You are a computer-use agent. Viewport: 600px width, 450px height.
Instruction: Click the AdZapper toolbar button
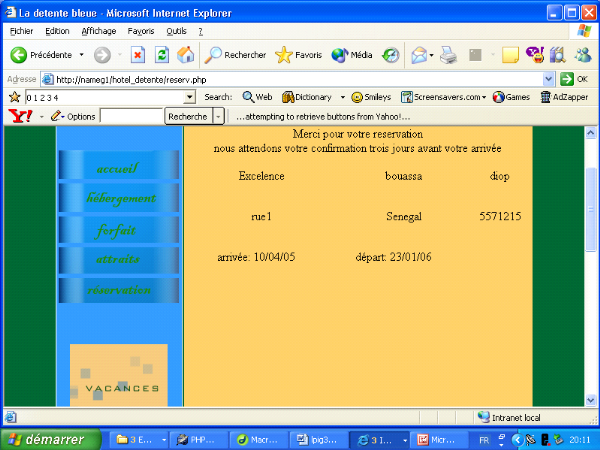click(564, 97)
